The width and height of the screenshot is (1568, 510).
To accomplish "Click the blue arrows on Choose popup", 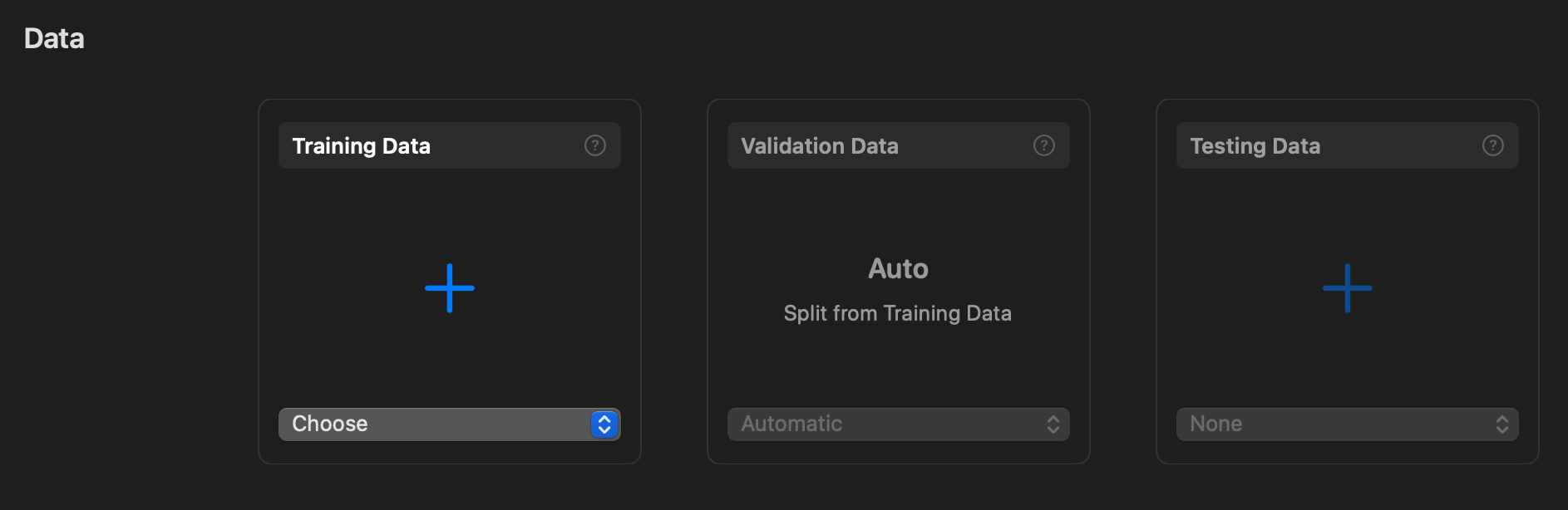I will 604,424.
